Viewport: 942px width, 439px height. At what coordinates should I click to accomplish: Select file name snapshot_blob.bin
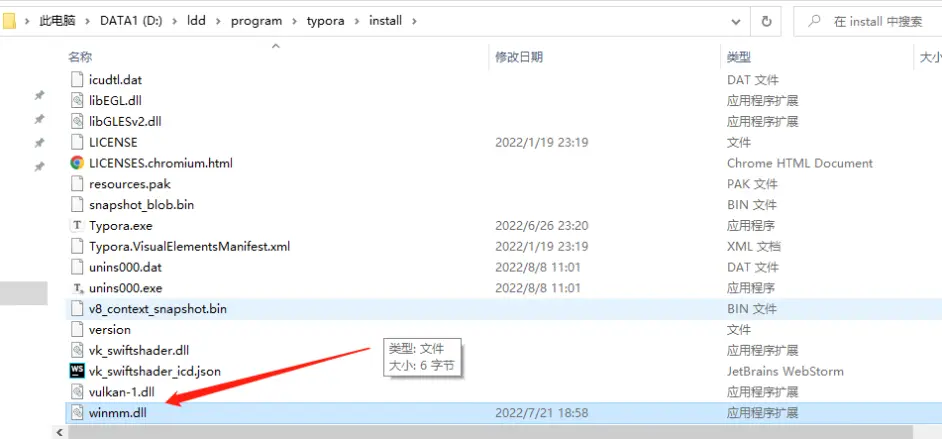[x=142, y=205]
